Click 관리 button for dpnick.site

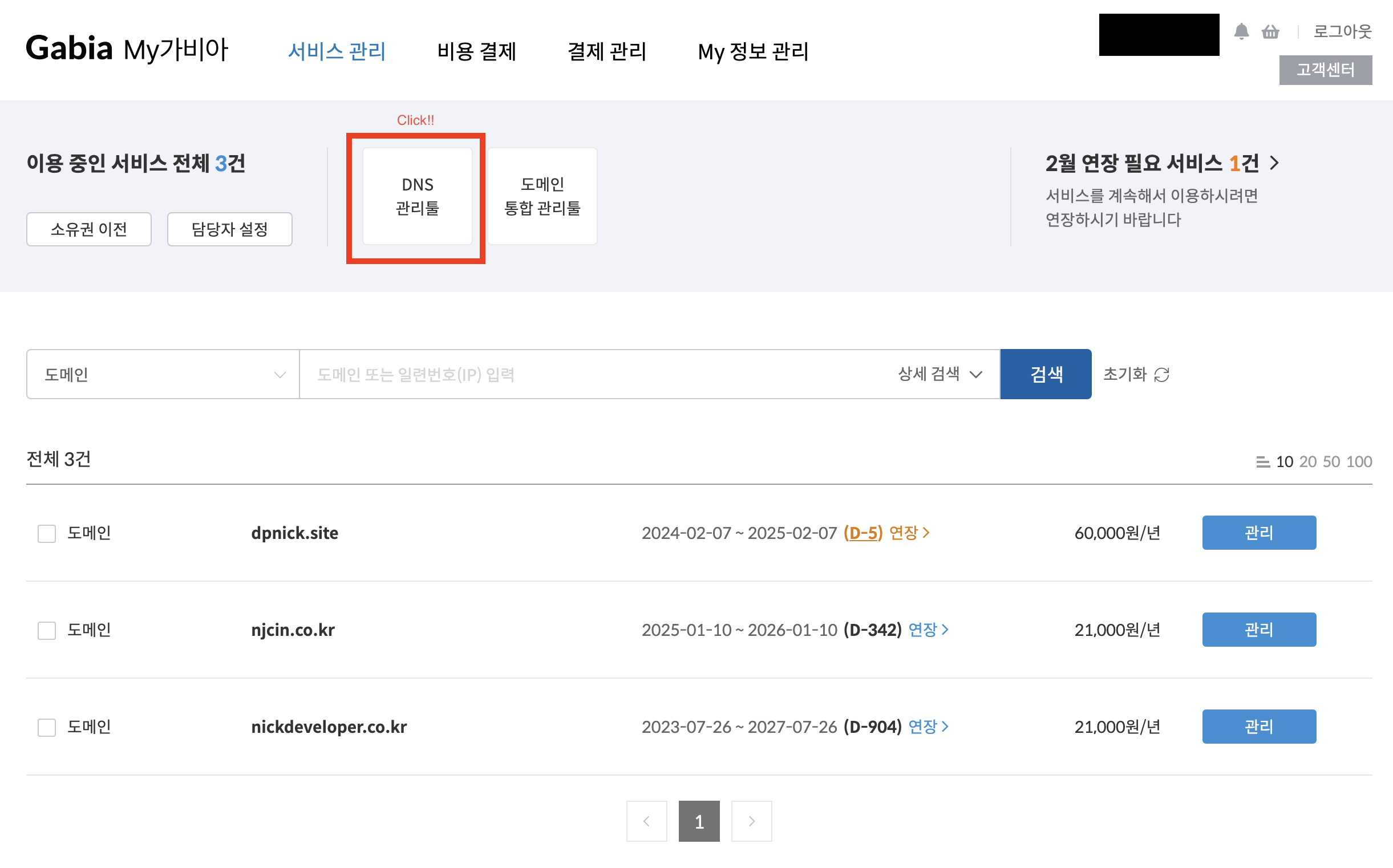[1258, 533]
